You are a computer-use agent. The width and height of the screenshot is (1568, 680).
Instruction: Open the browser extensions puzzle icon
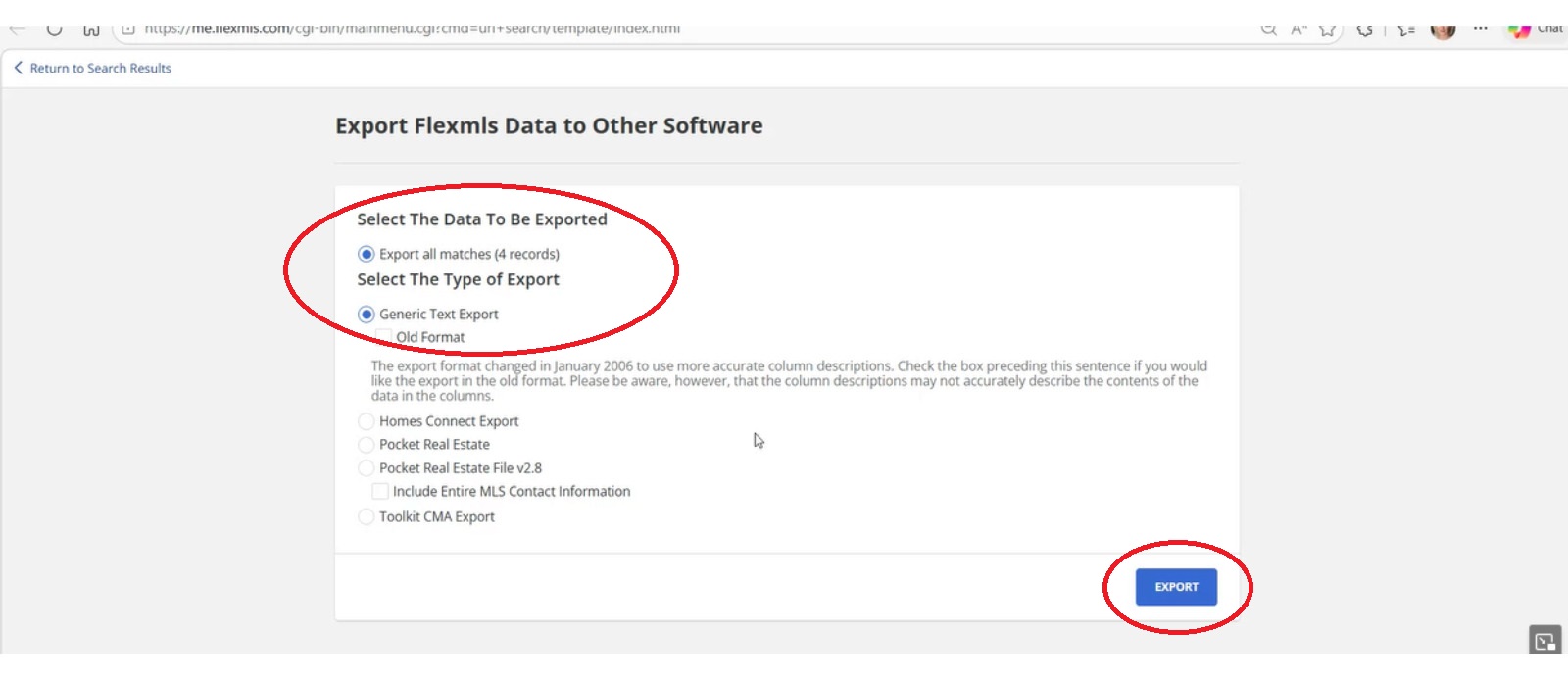click(1364, 29)
